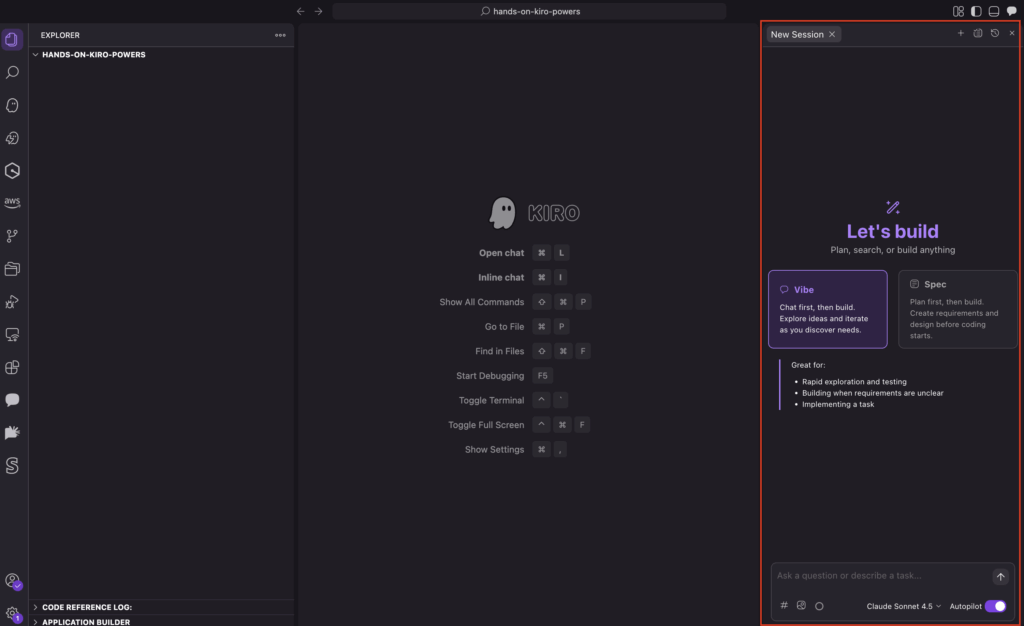The height and width of the screenshot is (626, 1024).
Task: Open the Extensions view in sidebar
Action: pos(12,367)
